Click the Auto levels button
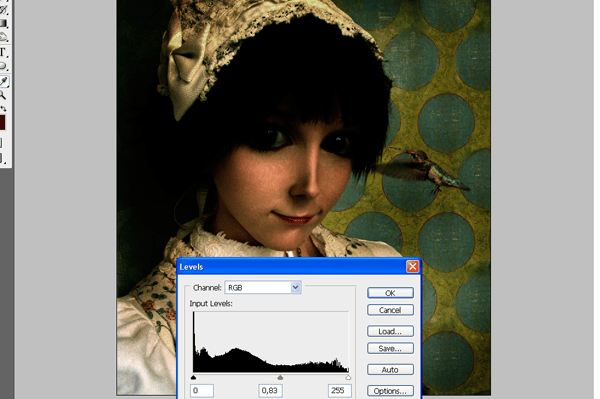Image resolution: width=600 pixels, height=399 pixels. pyautogui.click(x=390, y=370)
